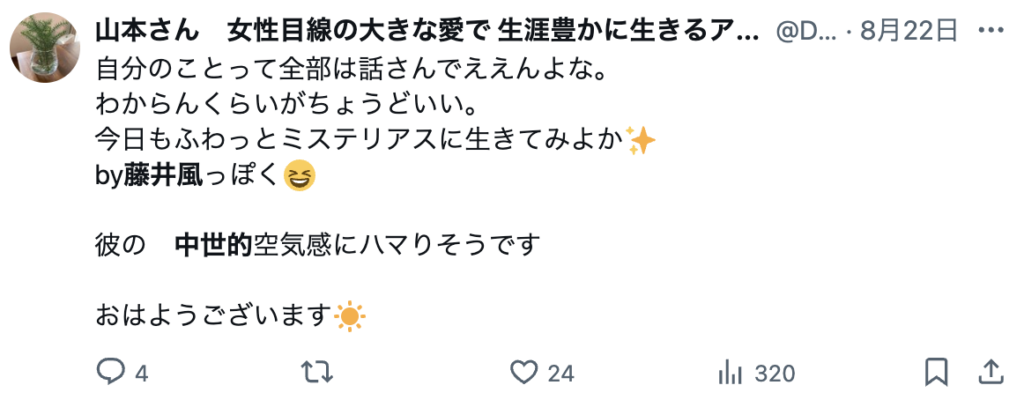Open the plant profile avatar
Image resolution: width=1024 pixels, height=400 pixels.
click(x=44, y=47)
